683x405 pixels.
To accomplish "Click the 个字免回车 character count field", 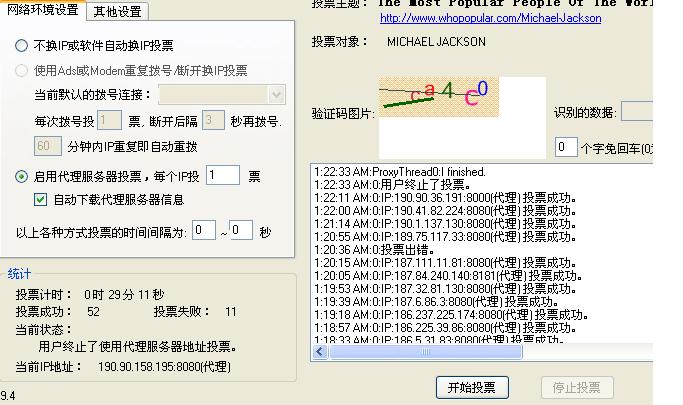I will [x=566, y=148].
